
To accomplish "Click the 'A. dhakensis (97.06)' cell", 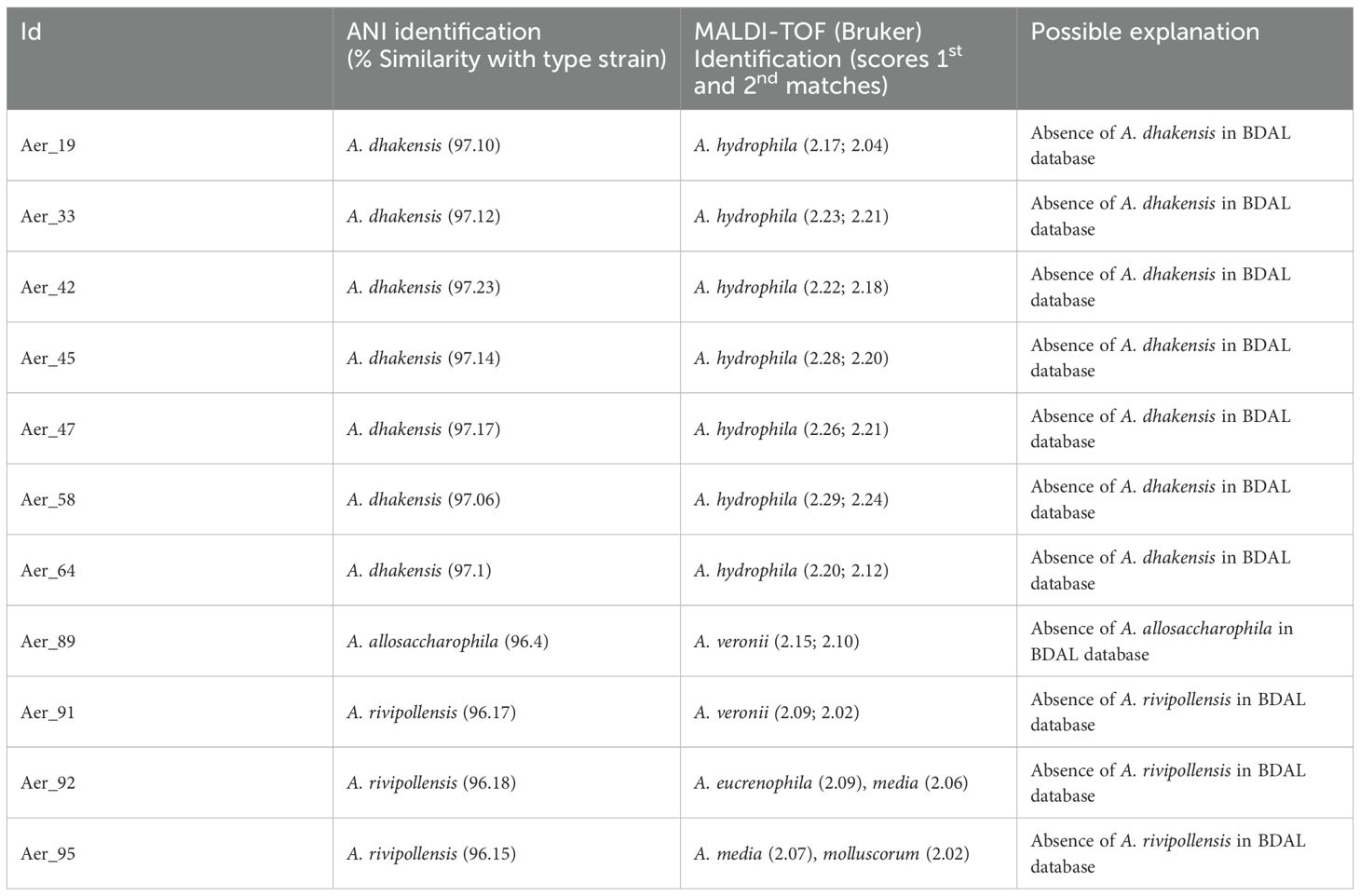I will tap(423, 500).
